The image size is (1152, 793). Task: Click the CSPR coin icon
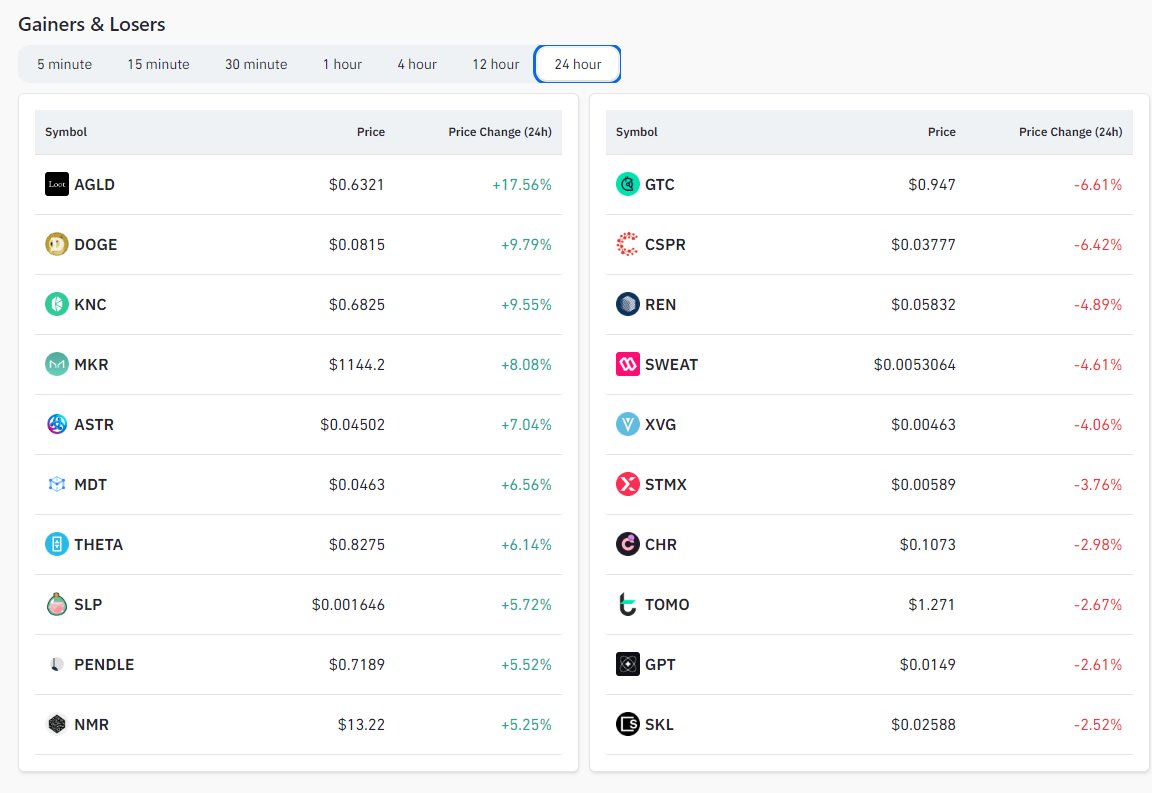627,244
